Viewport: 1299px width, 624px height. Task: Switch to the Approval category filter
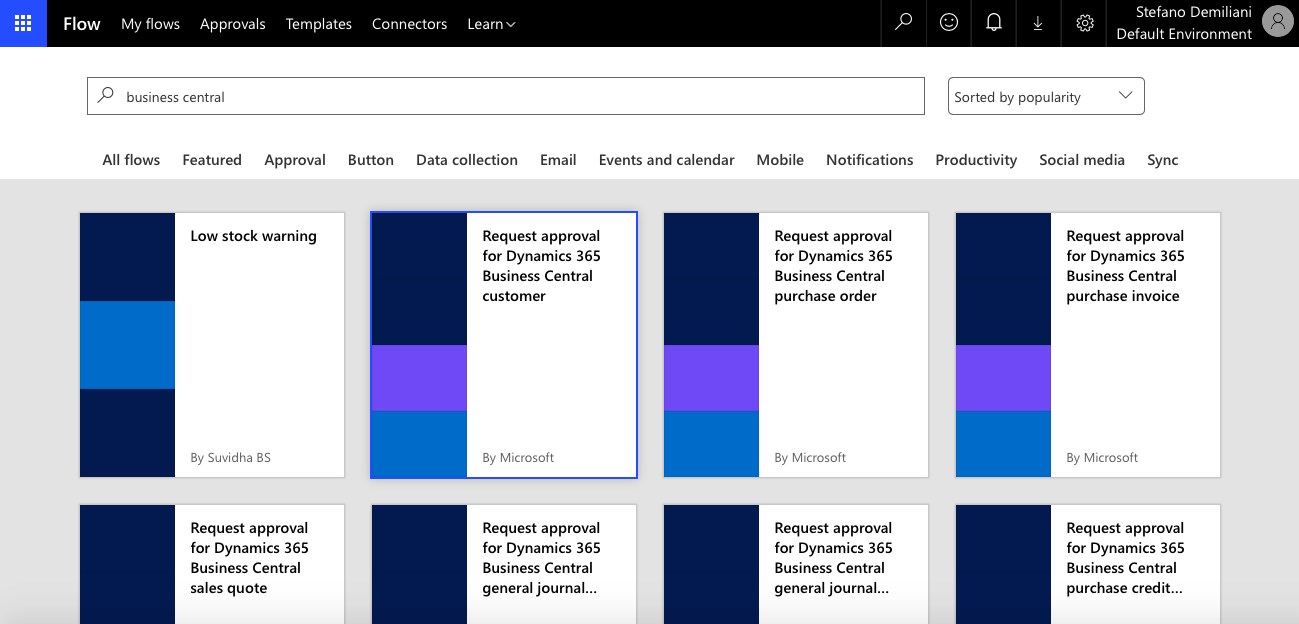[294, 159]
